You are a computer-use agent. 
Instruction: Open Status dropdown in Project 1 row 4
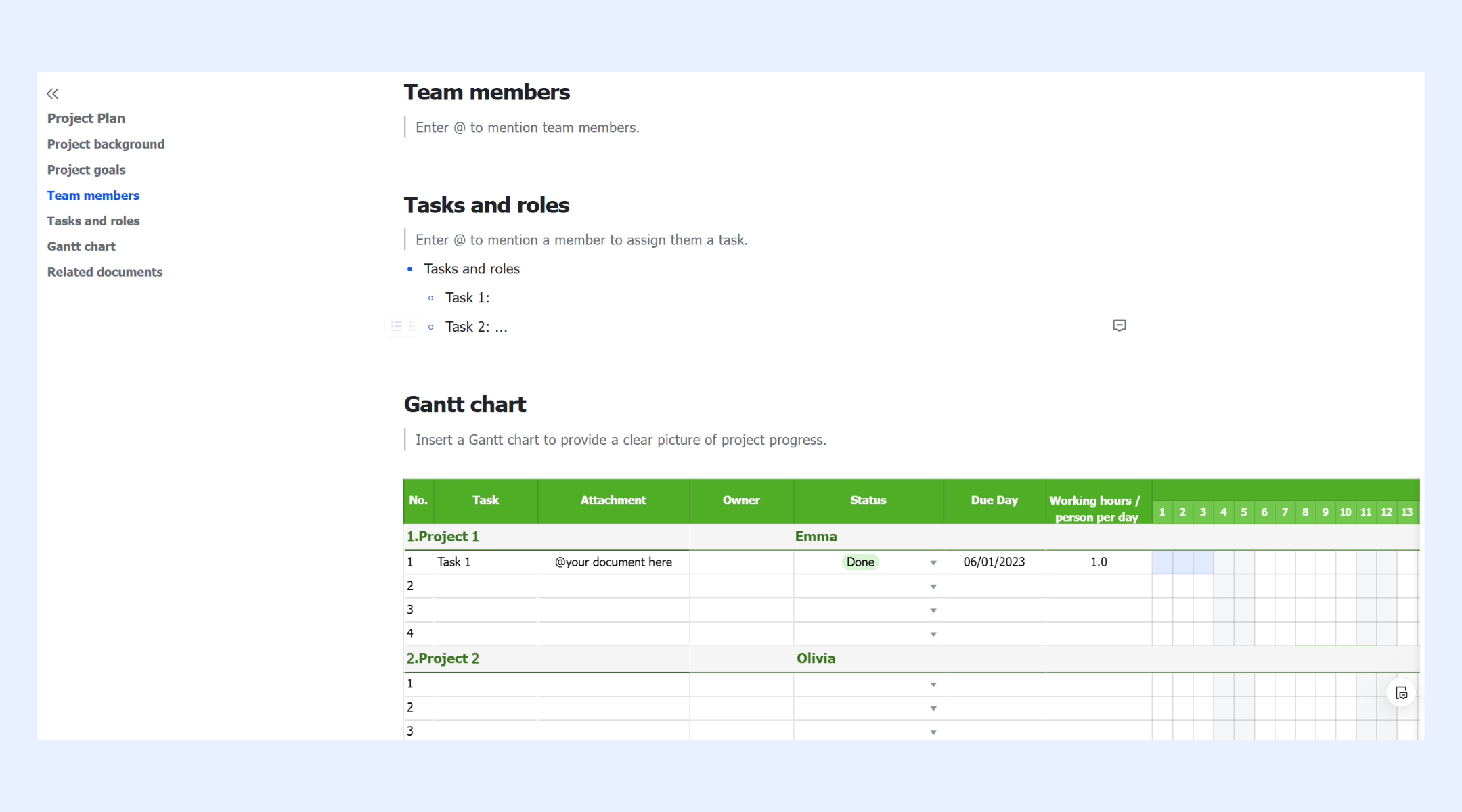click(x=933, y=635)
